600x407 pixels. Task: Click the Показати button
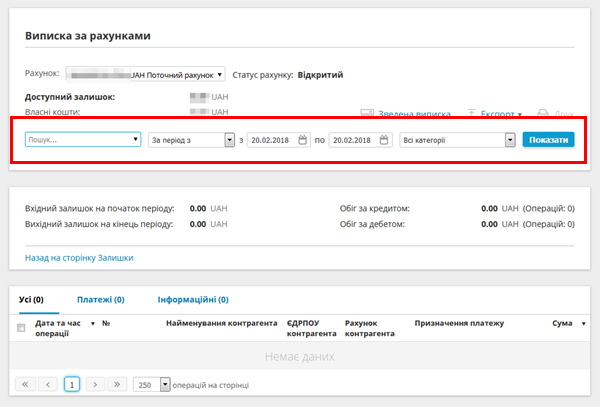(x=548, y=140)
